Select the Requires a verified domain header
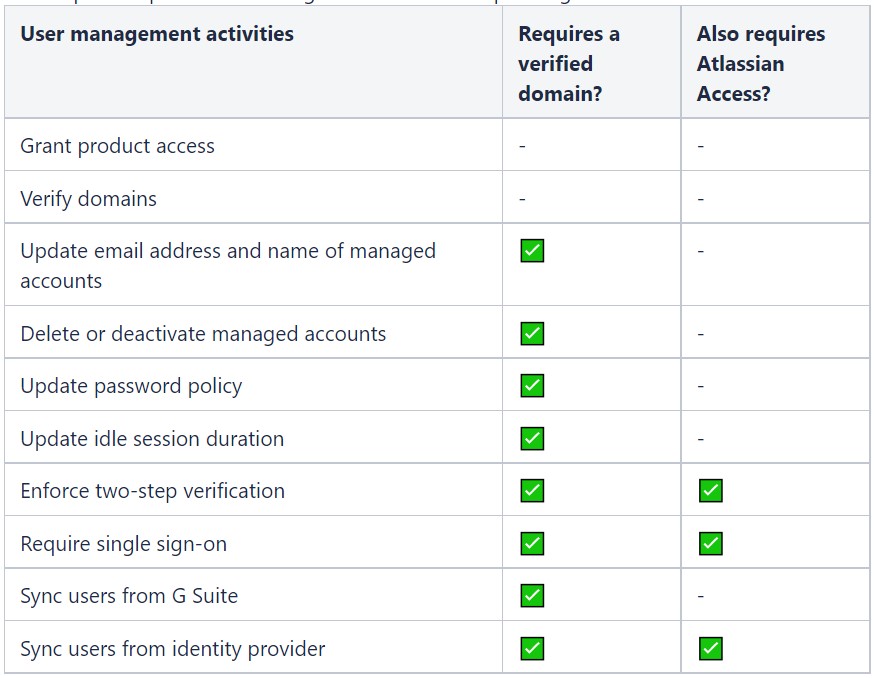The width and height of the screenshot is (874, 678). 569,63
